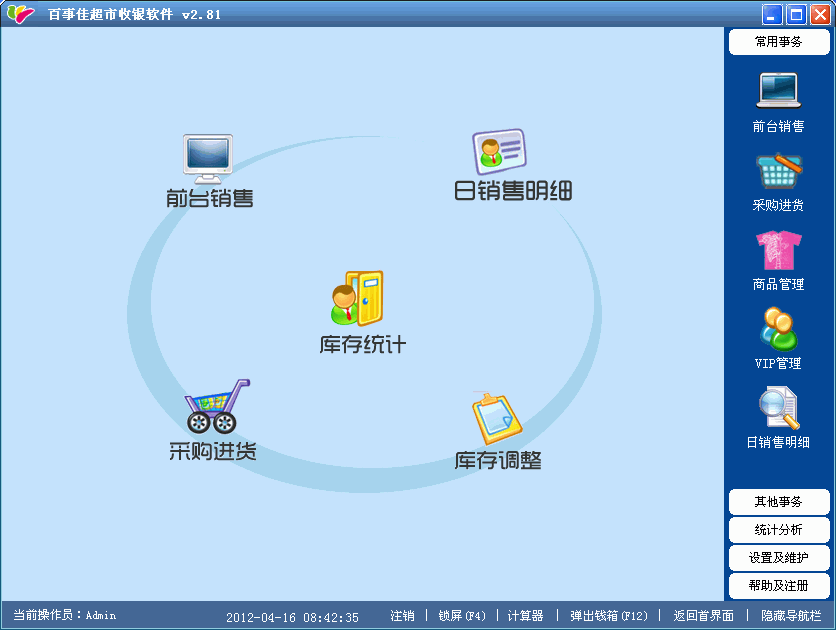
Task: Click the VIP管理 people icon
Action: [x=778, y=329]
